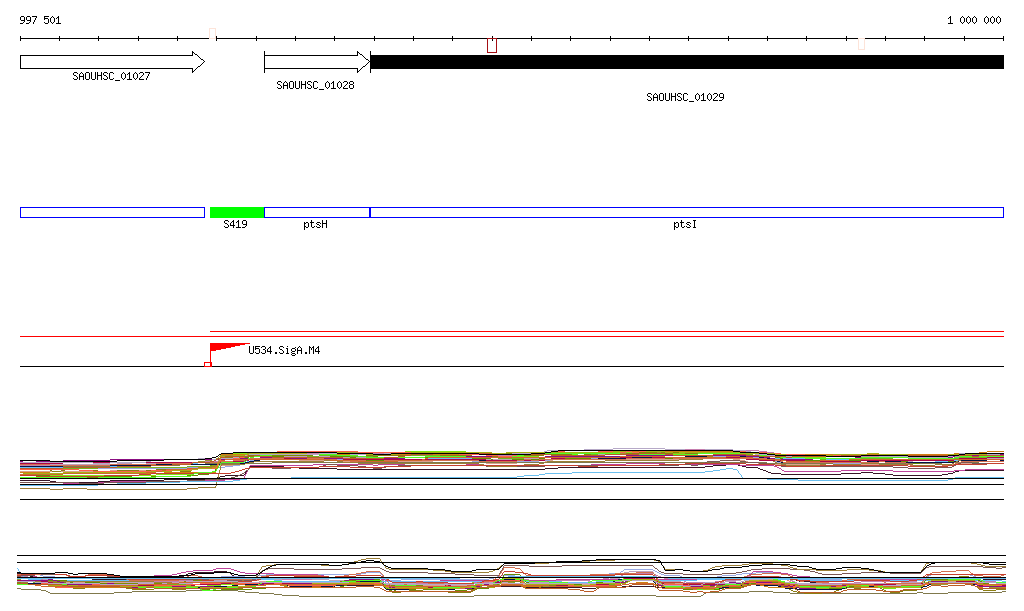Click the S419 label text
The image size is (1024, 611).
coord(235,225)
